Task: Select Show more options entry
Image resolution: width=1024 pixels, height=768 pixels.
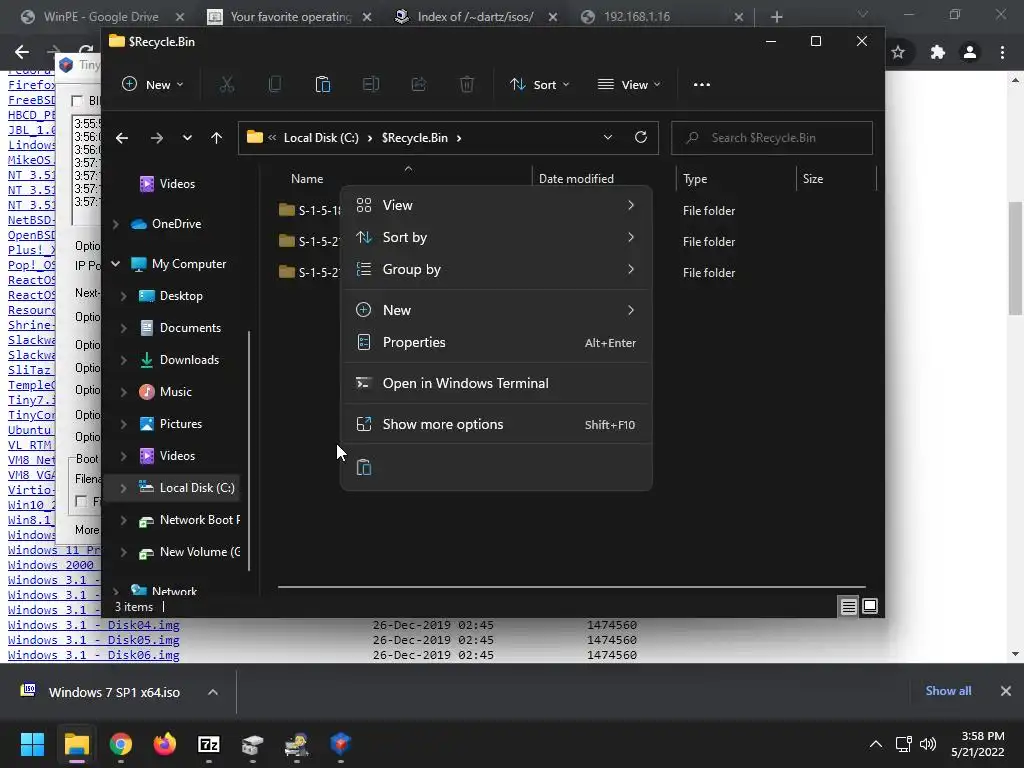Action: (x=496, y=424)
